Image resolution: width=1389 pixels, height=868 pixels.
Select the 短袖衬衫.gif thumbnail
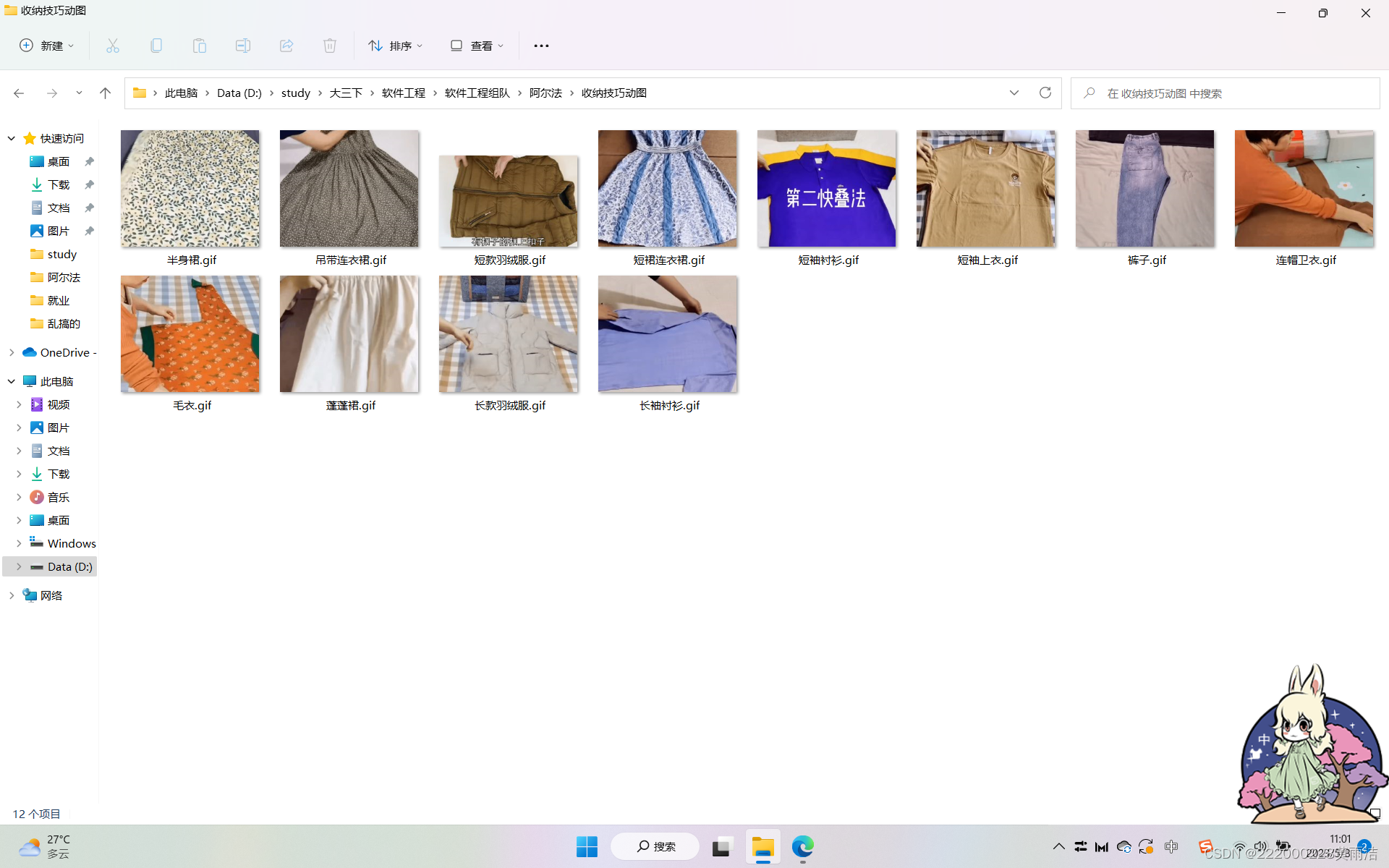point(827,190)
